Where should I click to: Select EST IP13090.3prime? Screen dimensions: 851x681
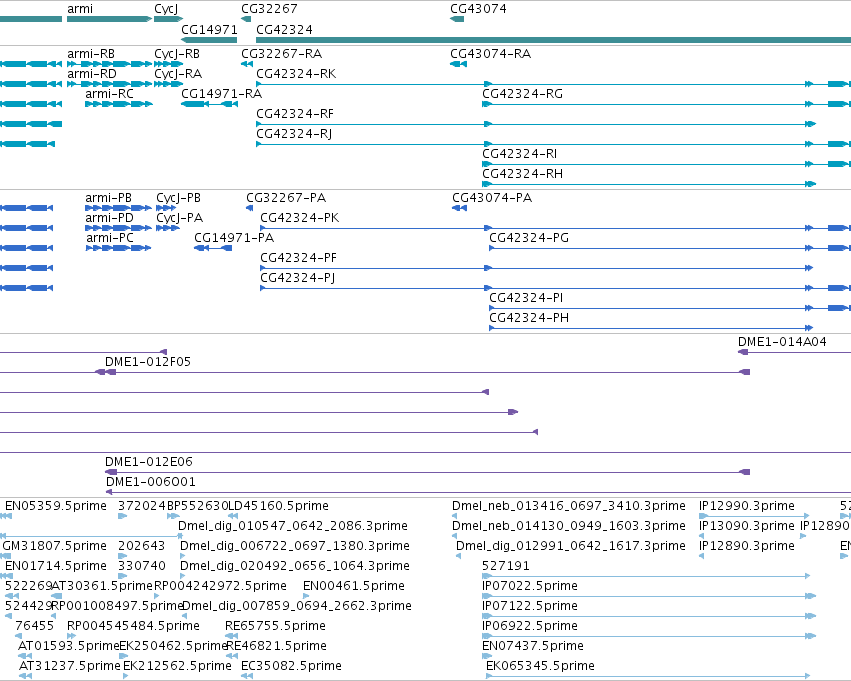[747, 527]
